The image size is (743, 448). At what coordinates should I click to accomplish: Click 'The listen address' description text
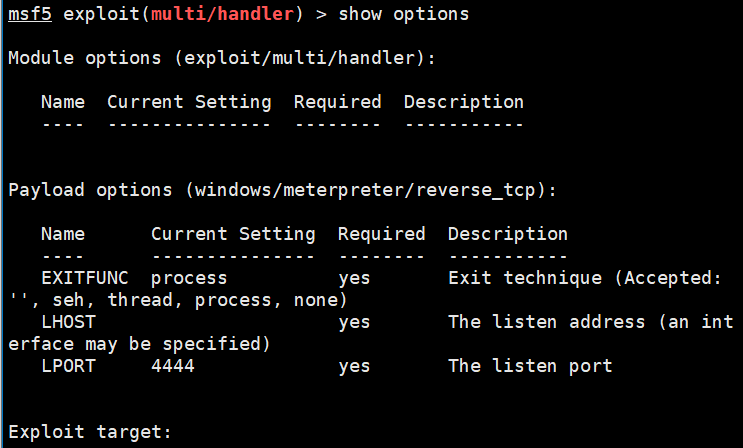click(x=546, y=322)
